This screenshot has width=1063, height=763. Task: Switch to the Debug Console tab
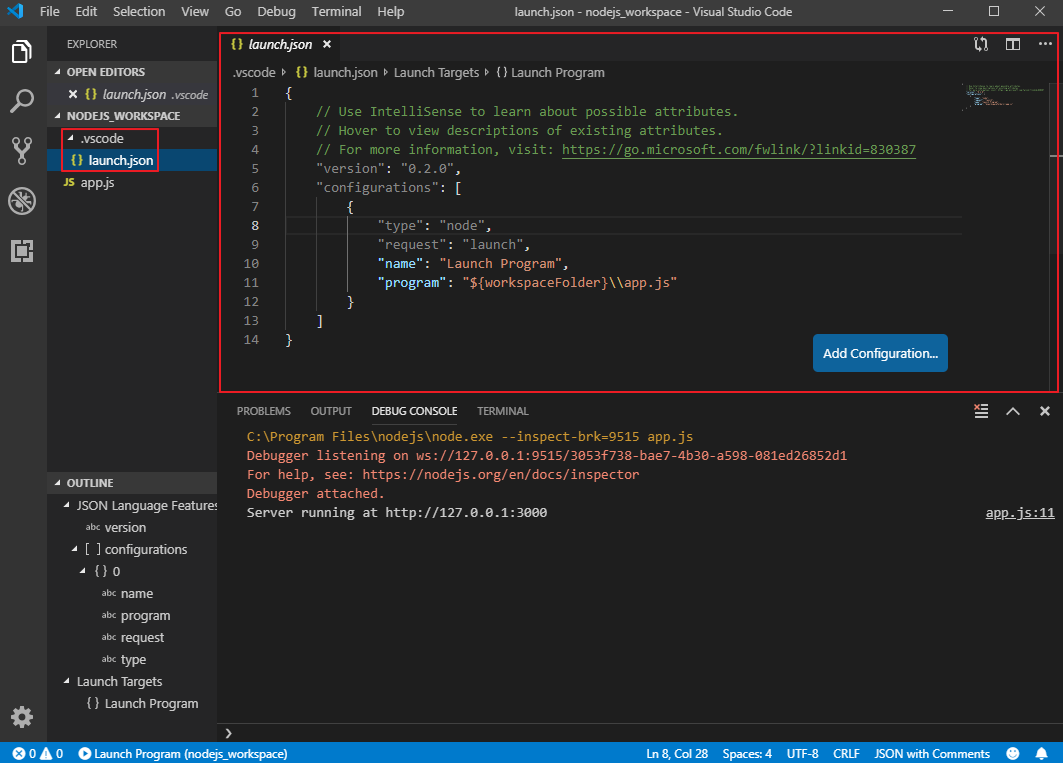click(414, 411)
